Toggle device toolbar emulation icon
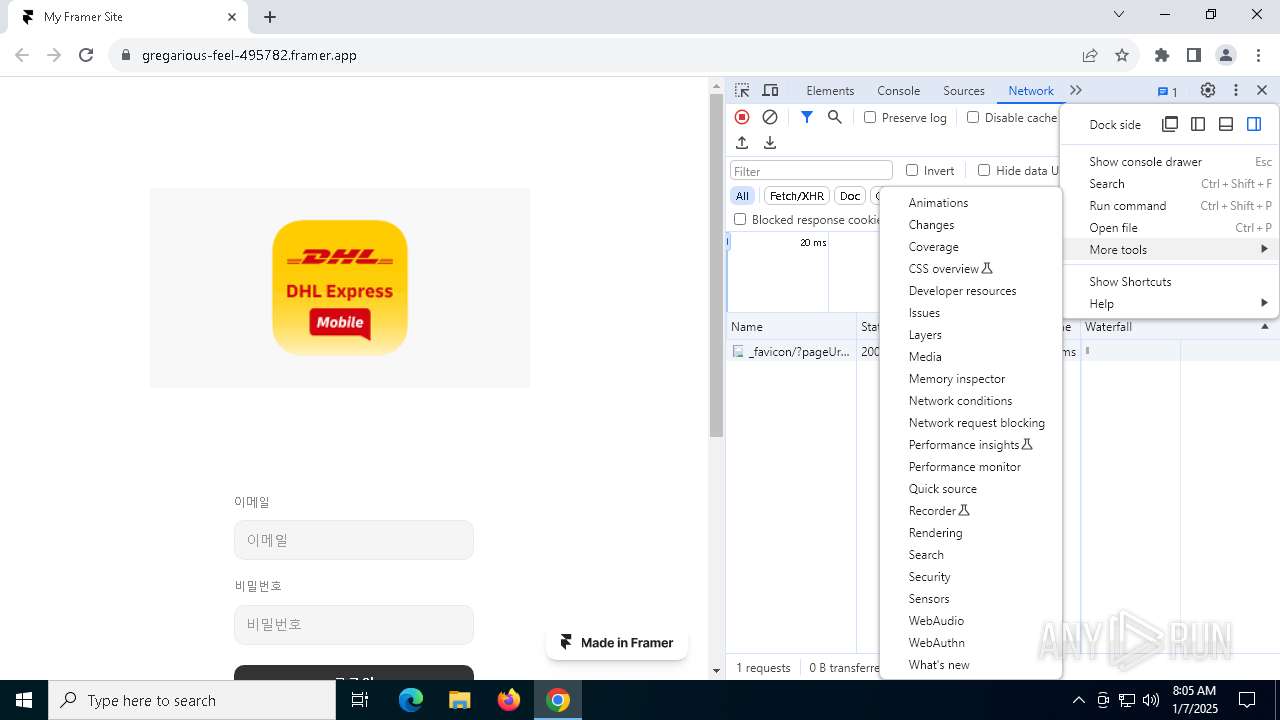Viewport: 1280px width, 720px height. tap(770, 90)
